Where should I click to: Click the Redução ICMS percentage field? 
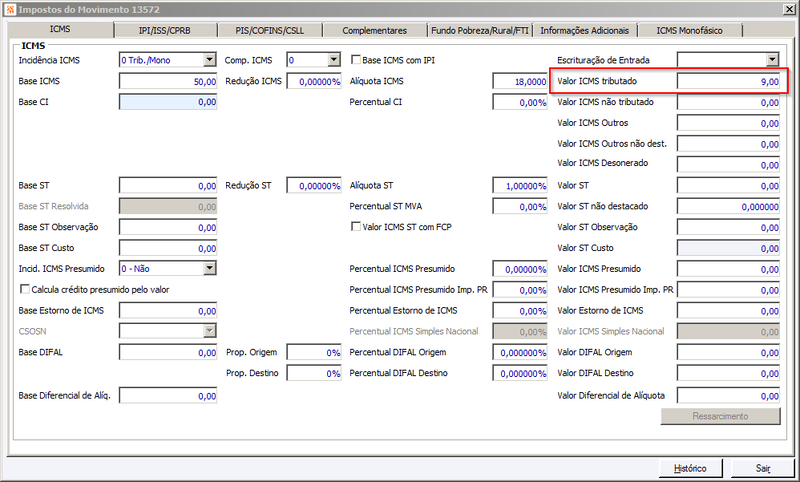tap(314, 81)
